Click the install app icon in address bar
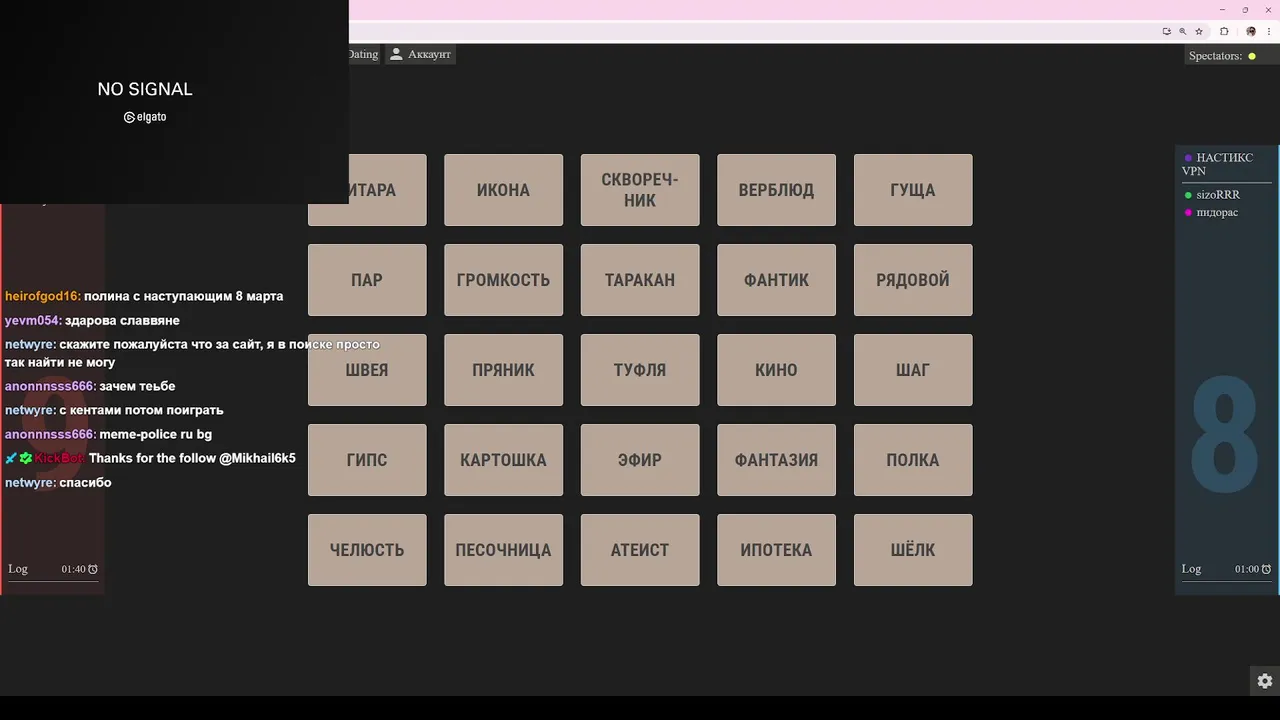The height and width of the screenshot is (720, 1280). point(1166,31)
